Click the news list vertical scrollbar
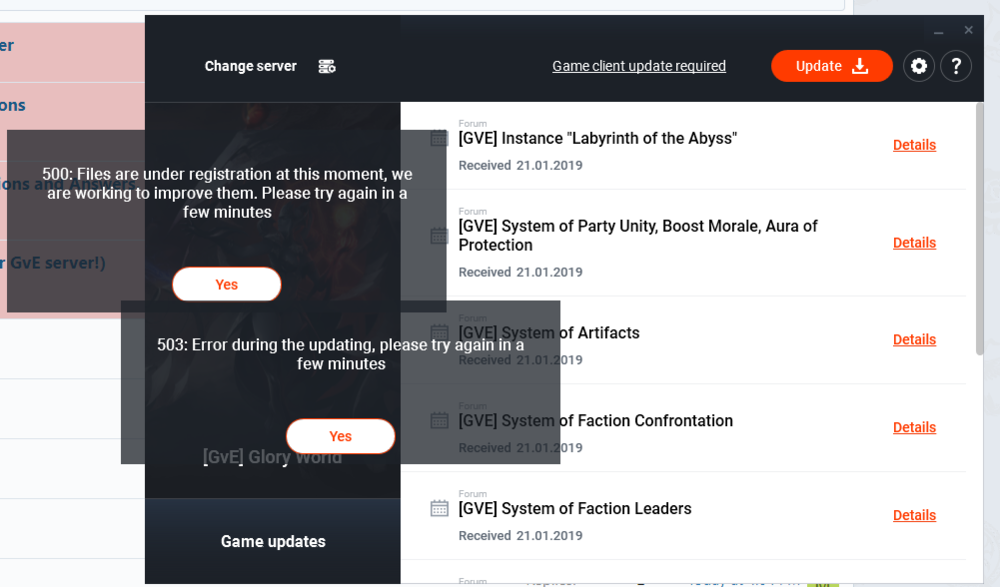Screen dimensions: 1000x587 coord(979,230)
